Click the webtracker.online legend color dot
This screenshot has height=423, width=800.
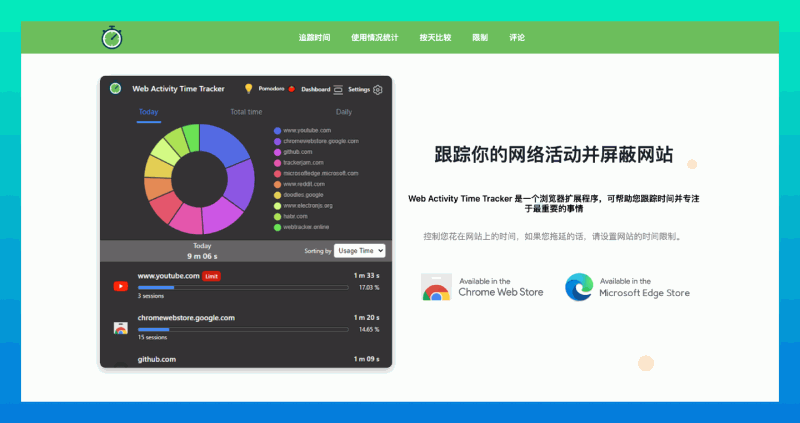click(x=278, y=227)
